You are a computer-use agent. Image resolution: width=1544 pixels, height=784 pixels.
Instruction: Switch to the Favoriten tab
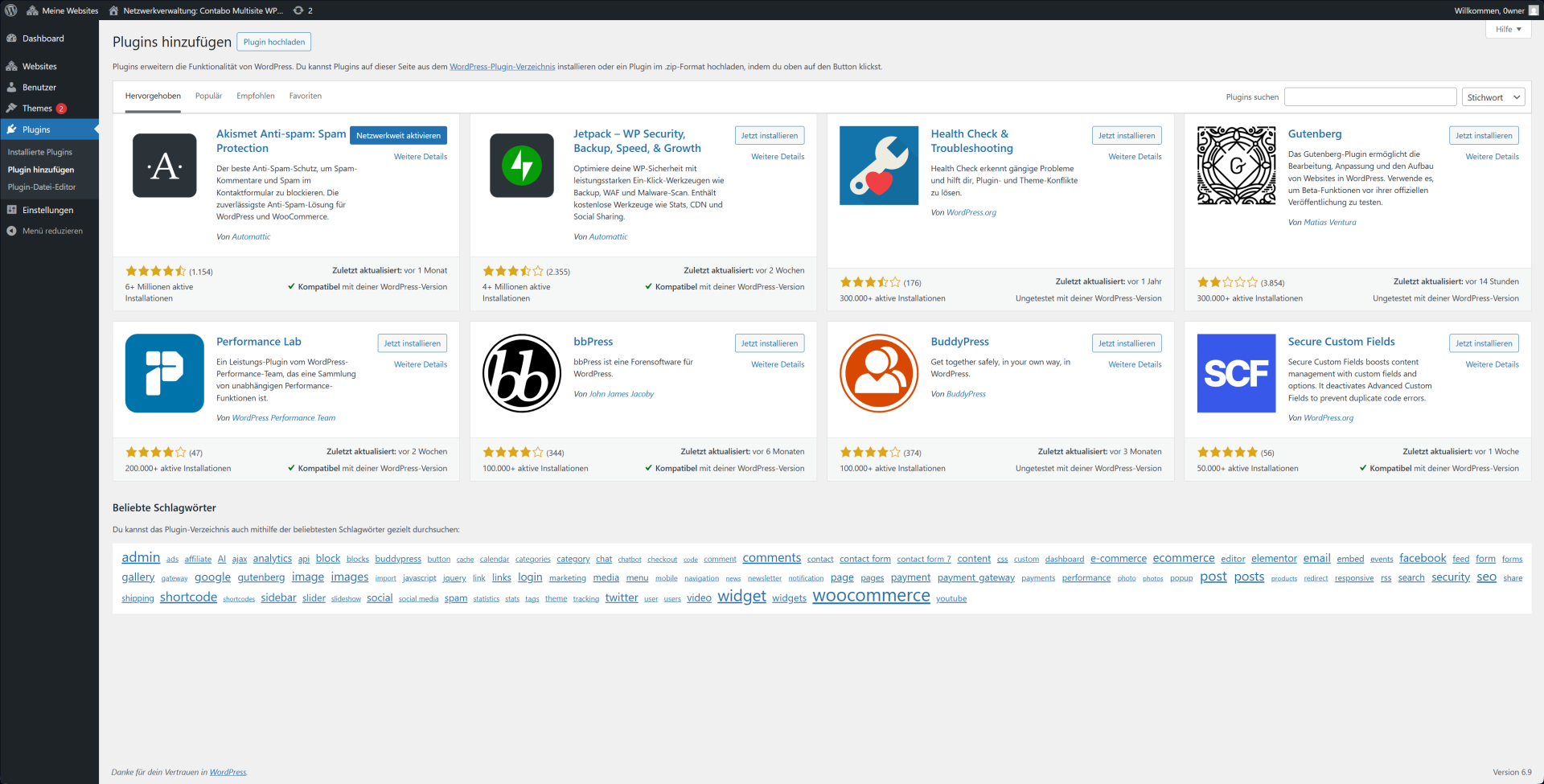tap(306, 96)
